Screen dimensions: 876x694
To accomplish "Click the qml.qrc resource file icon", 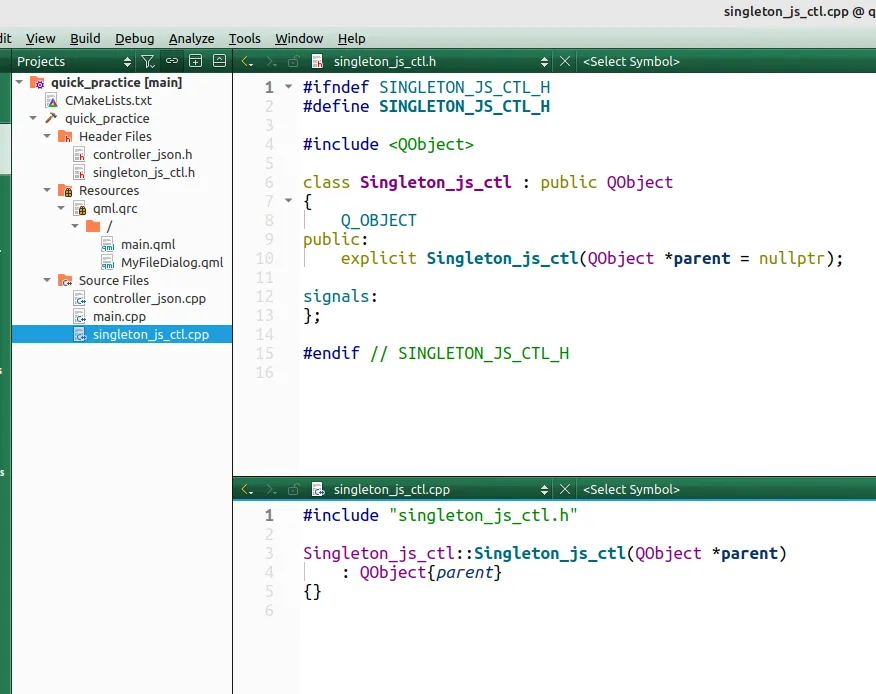I will coord(80,209).
